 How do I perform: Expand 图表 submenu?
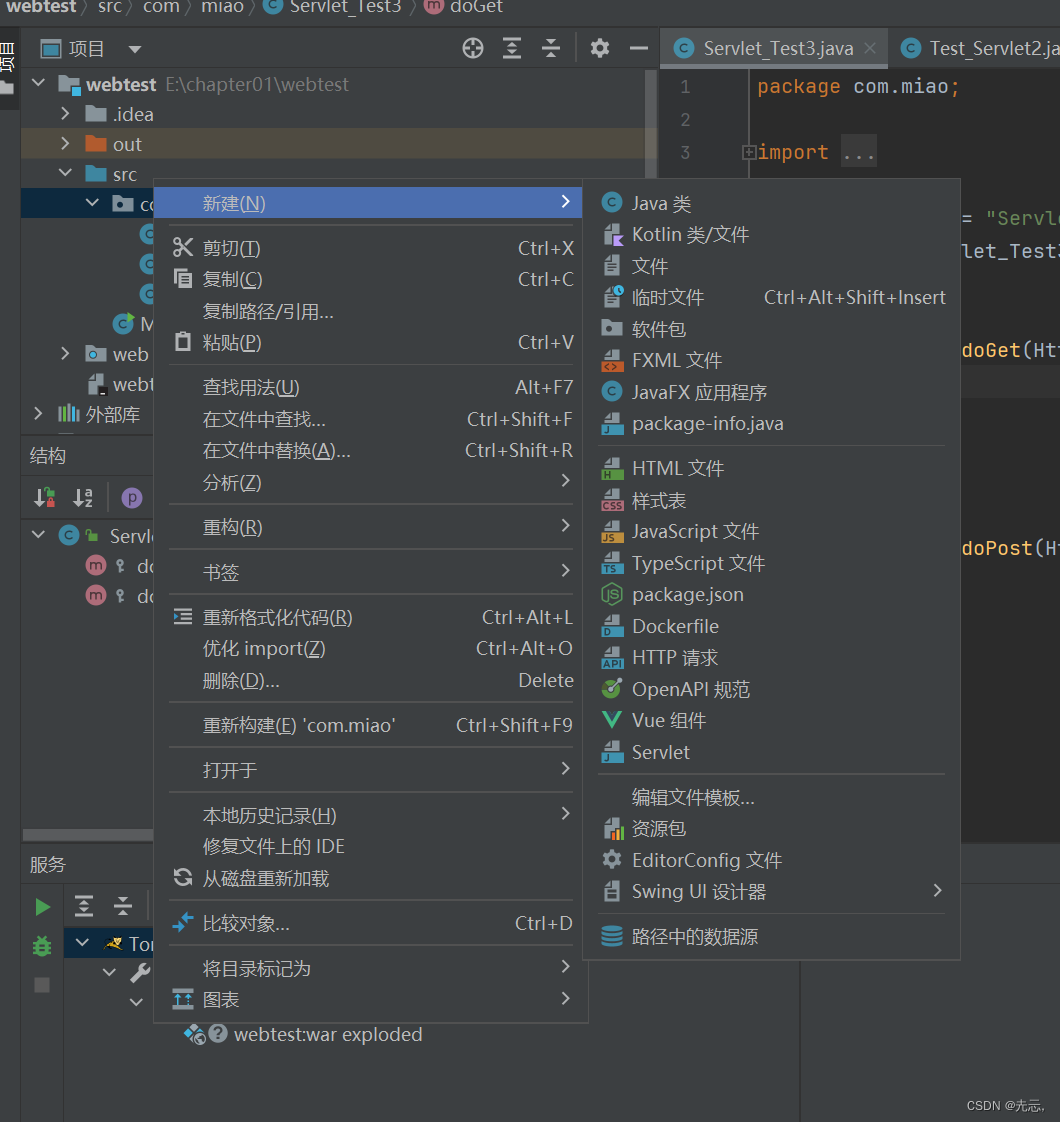[x=371, y=1000]
